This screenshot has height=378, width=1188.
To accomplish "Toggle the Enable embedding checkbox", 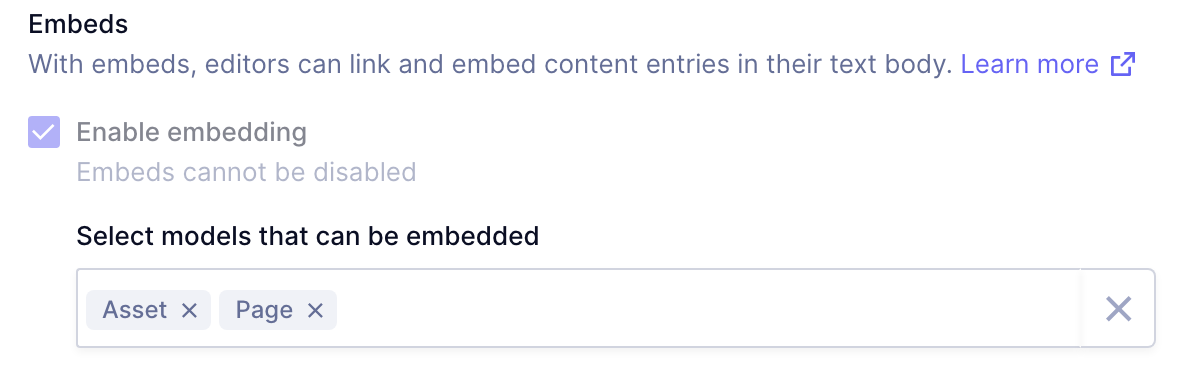I will (x=44, y=133).
